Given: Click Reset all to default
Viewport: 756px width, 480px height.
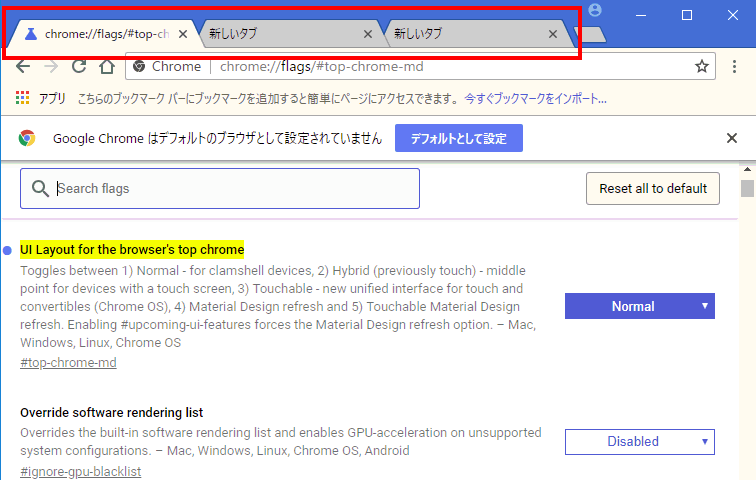Looking at the screenshot, I should click(x=653, y=188).
